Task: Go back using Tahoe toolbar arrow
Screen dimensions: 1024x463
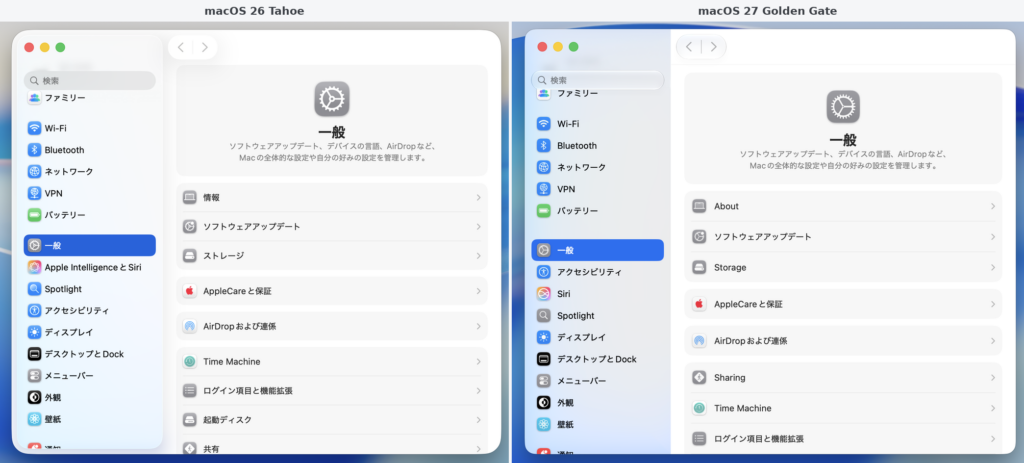Action: [181, 47]
